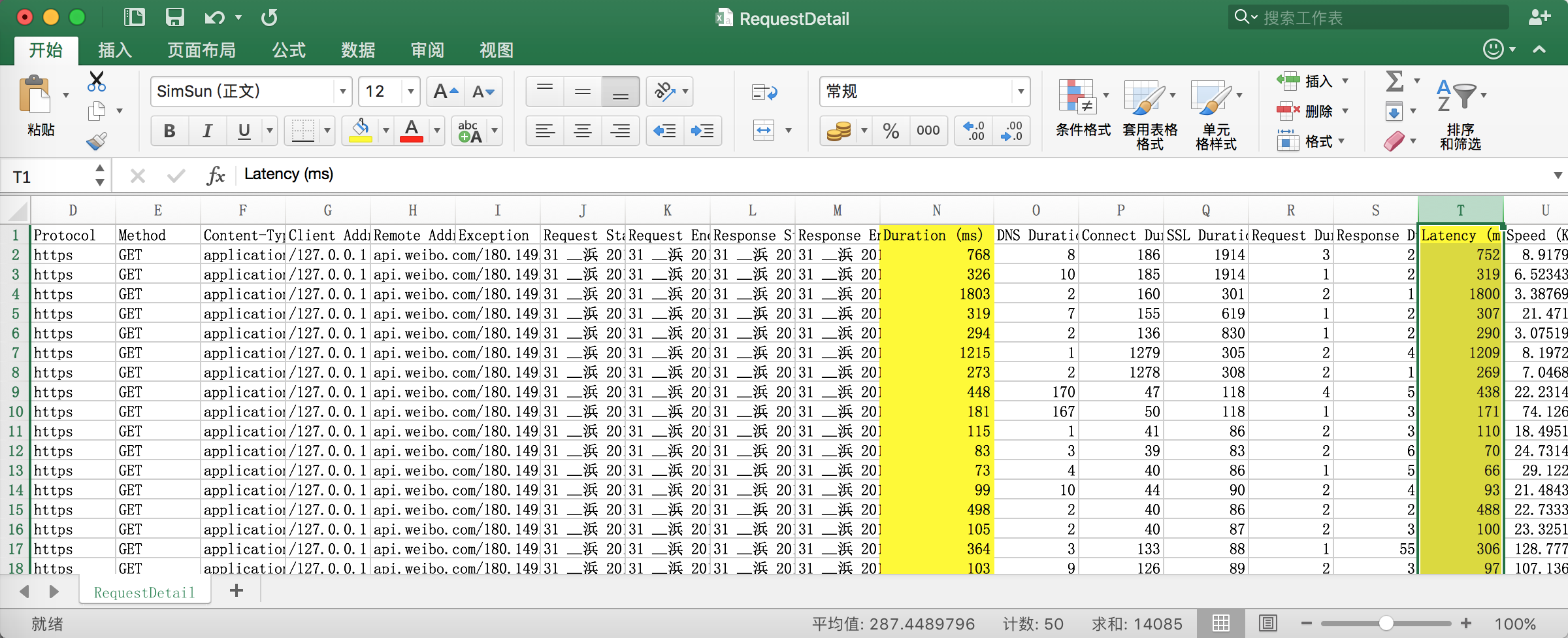Align text right
Screen dimensions: 1568x638
coord(620,131)
